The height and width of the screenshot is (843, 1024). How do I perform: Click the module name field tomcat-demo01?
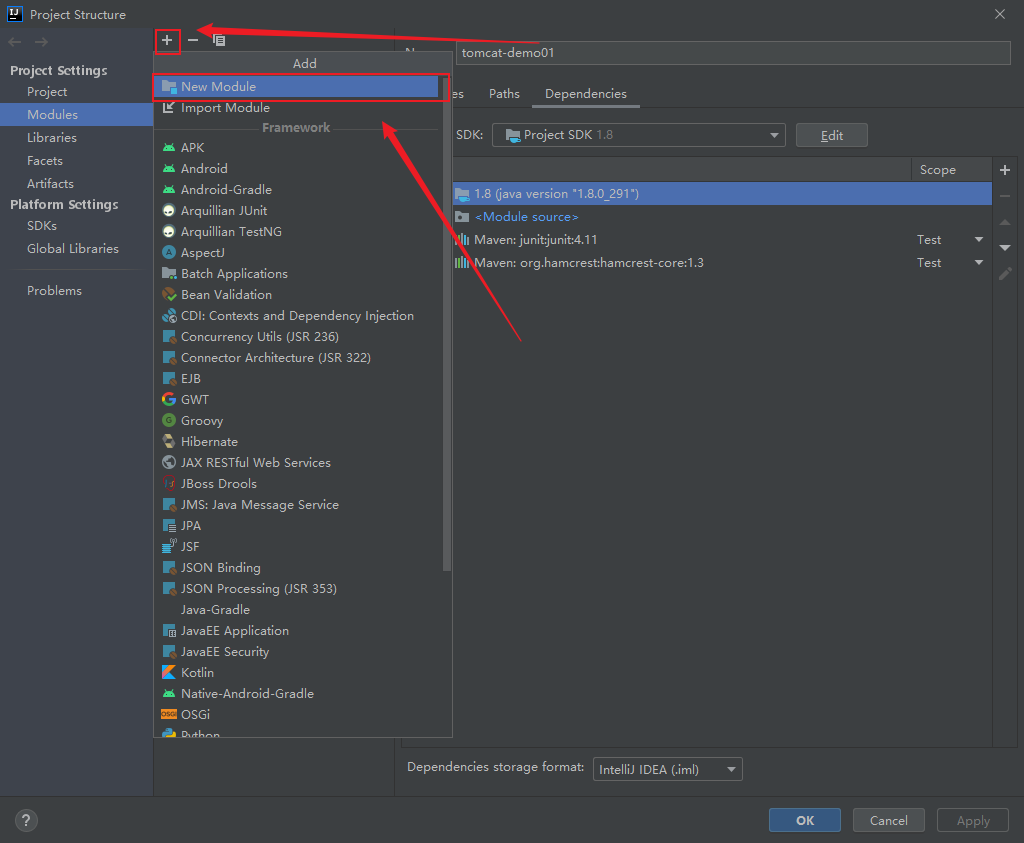(x=733, y=53)
